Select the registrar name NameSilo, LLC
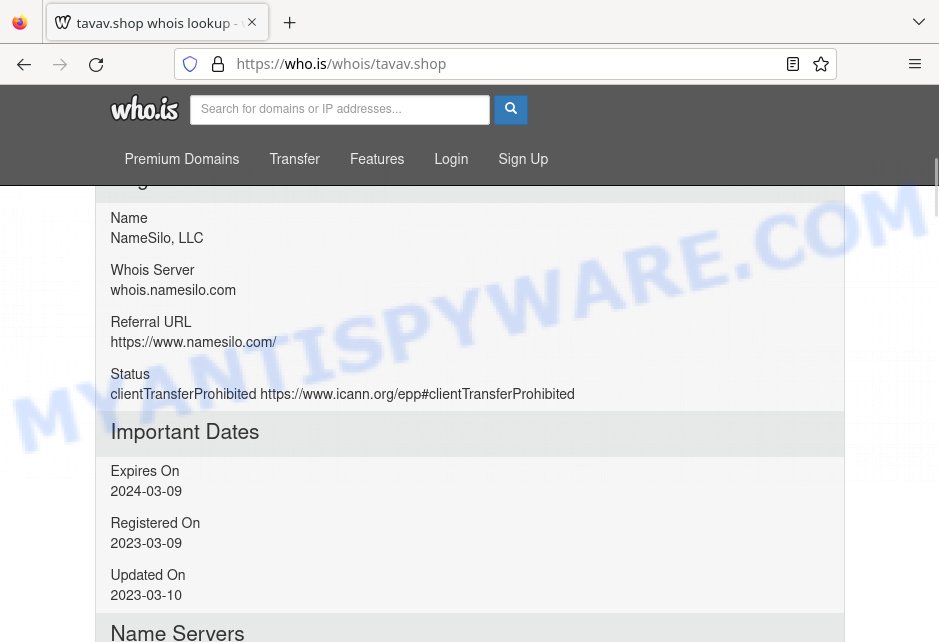Image resolution: width=939 pixels, height=642 pixels. coord(157,238)
